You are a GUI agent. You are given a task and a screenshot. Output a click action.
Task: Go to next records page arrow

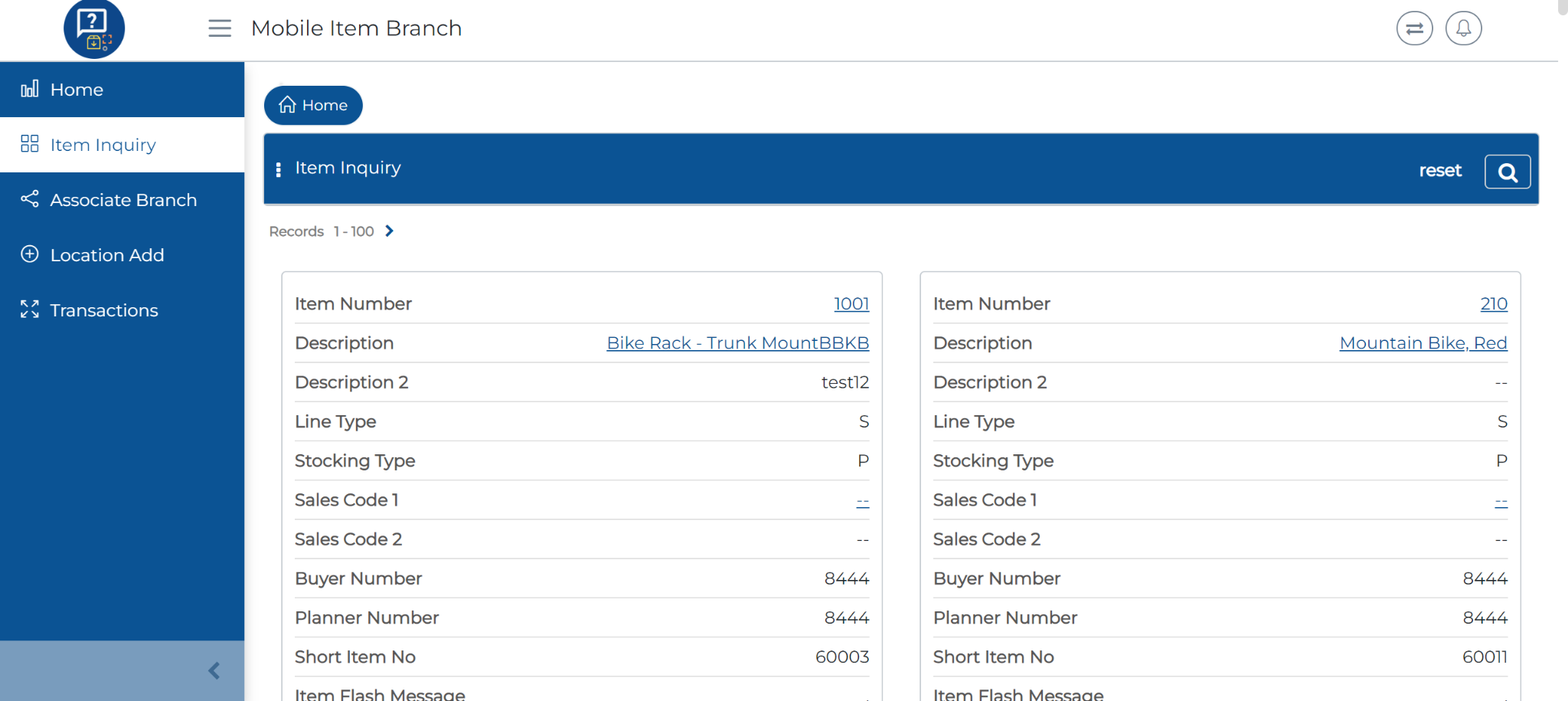point(390,231)
